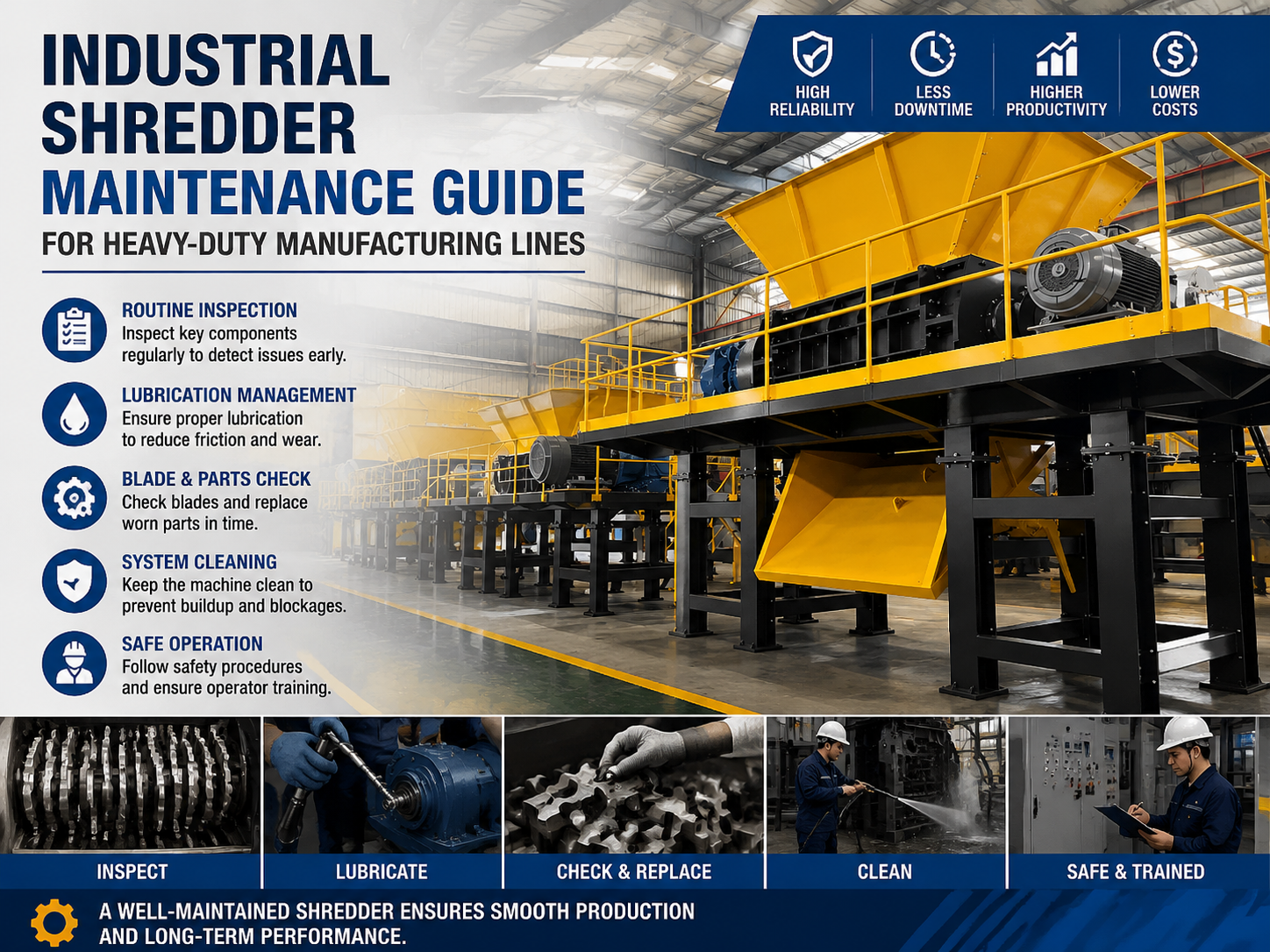Screen dimensions: 1270x952
Task: Click the MAINTENANCE GUIDE title text
Action: point(313,193)
